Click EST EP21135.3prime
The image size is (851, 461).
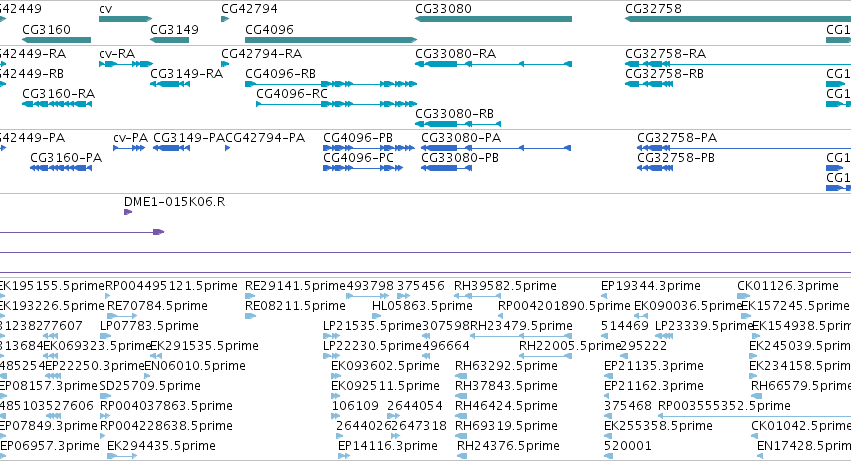(x=654, y=366)
